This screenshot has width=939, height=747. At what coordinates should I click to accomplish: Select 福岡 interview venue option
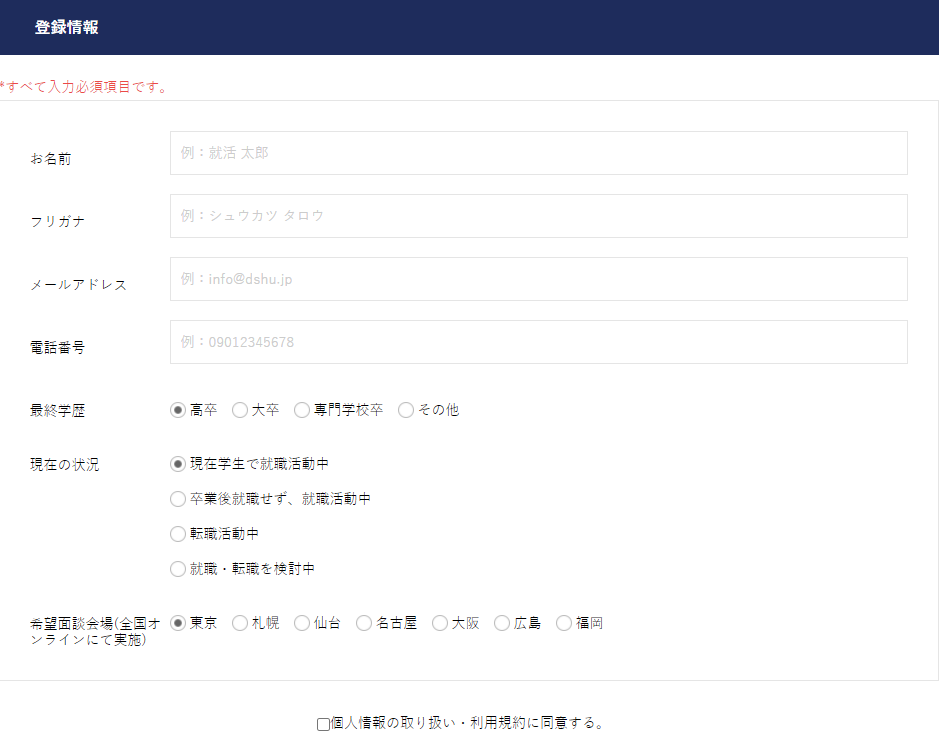pos(563,622)
